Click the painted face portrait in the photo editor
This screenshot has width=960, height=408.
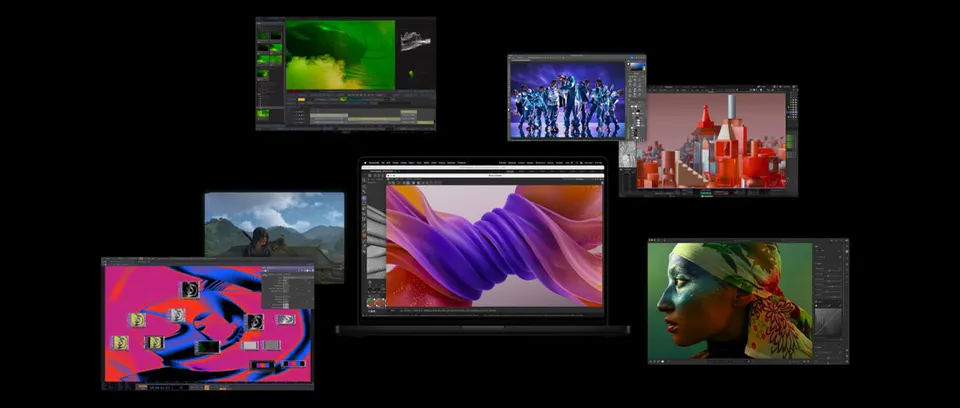[730, 301]
